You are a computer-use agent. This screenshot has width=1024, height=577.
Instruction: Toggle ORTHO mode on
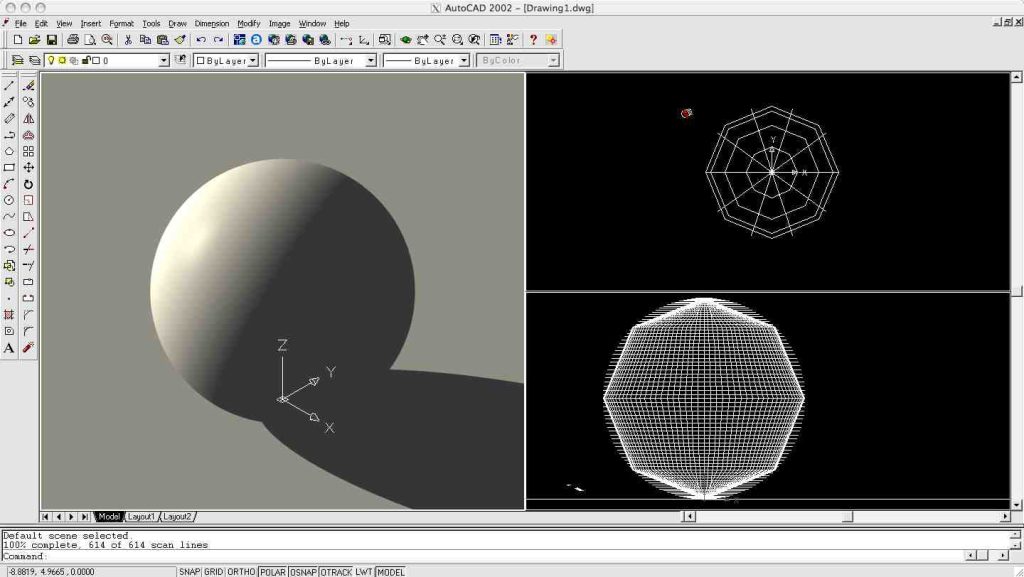click(241, 571)
